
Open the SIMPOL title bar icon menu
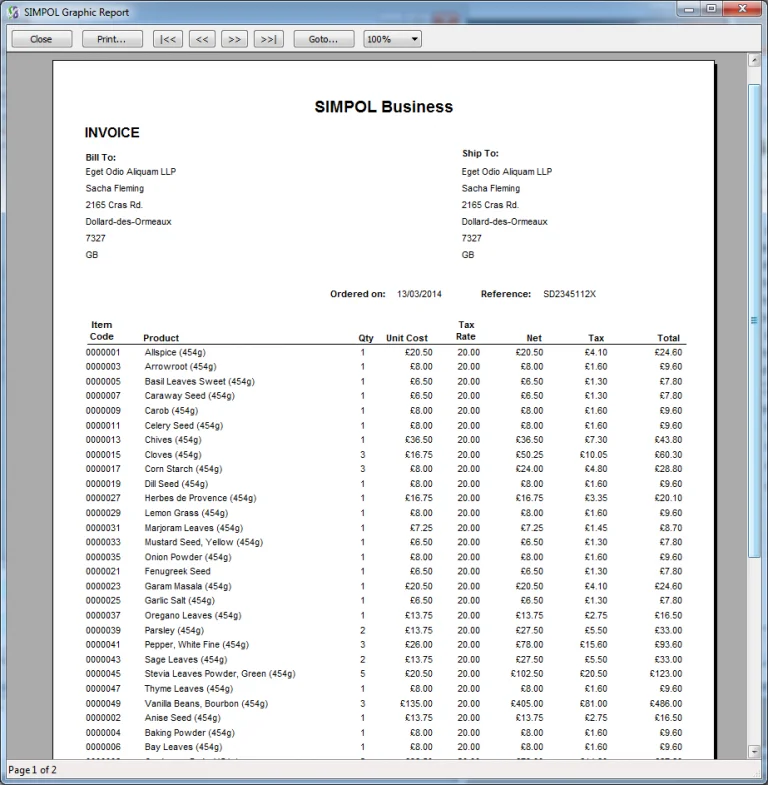[11, 11]
